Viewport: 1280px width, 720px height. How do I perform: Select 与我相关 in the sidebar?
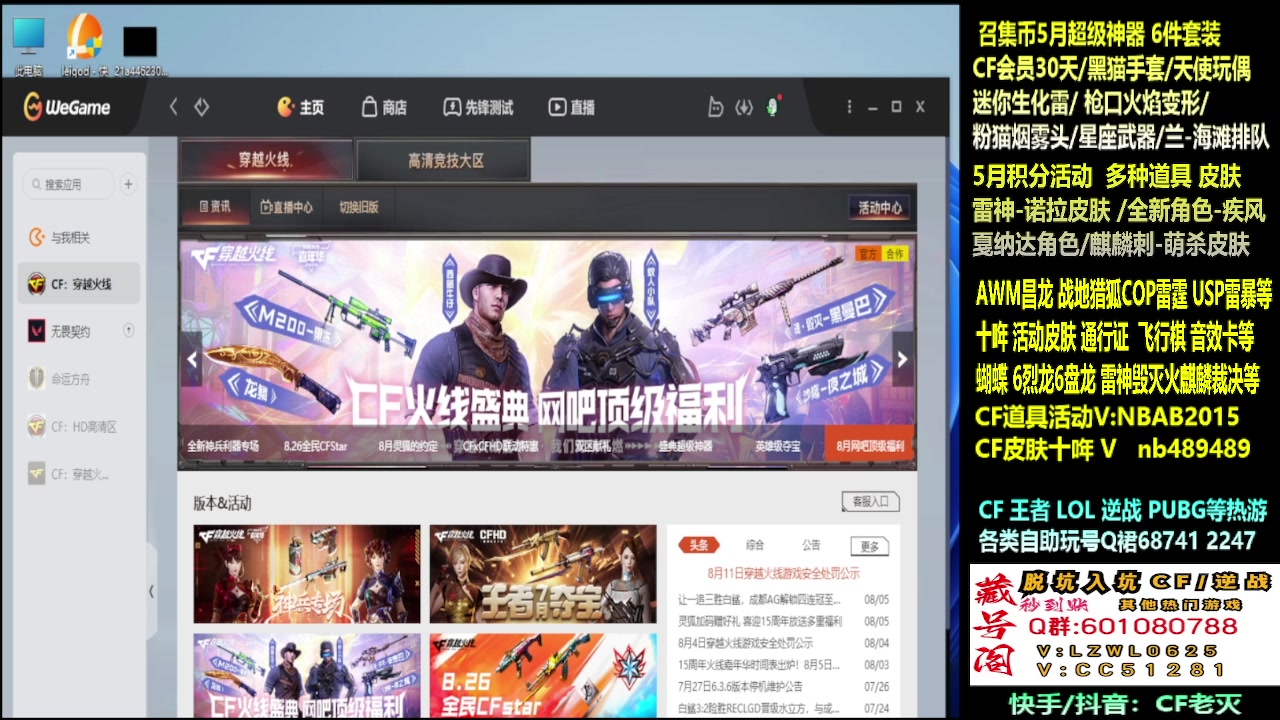point(78,237)
